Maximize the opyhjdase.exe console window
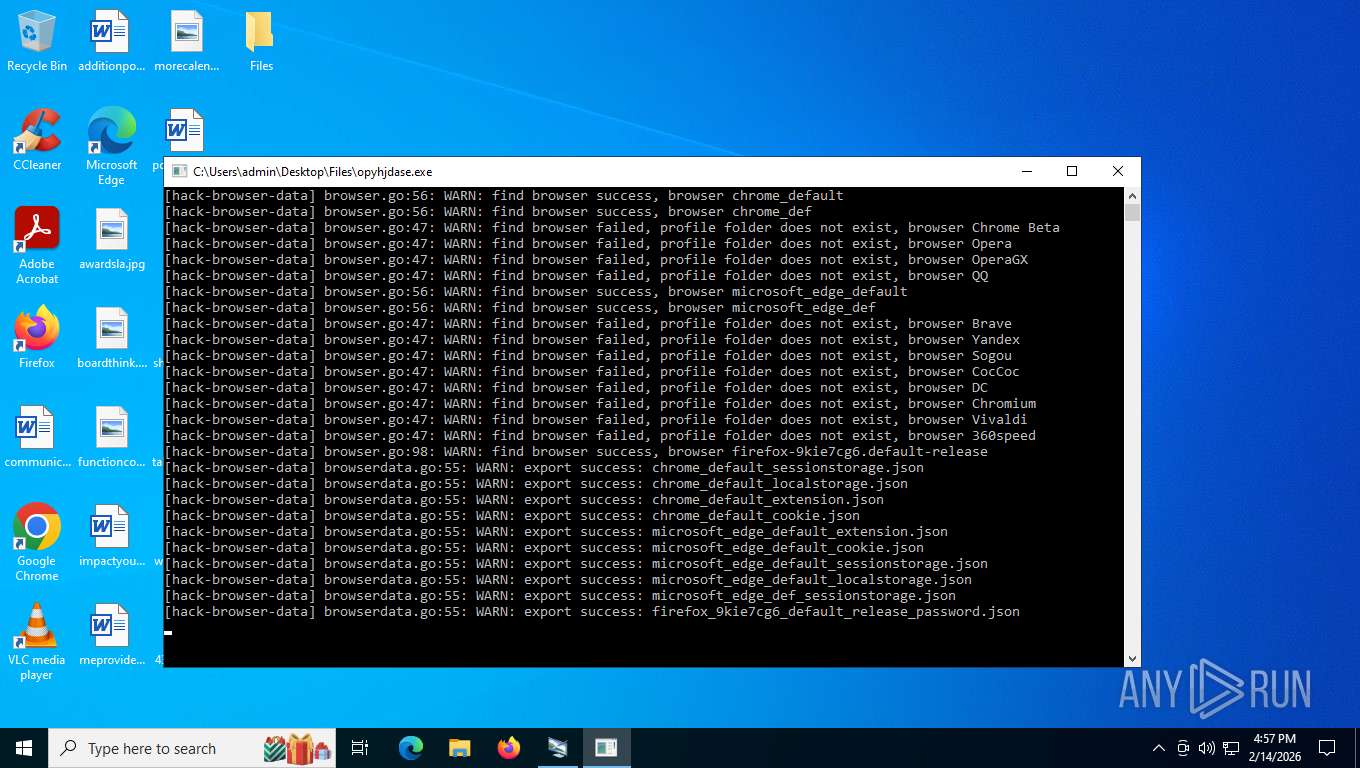The image size is (1360, 768). tap(1072, 171)
